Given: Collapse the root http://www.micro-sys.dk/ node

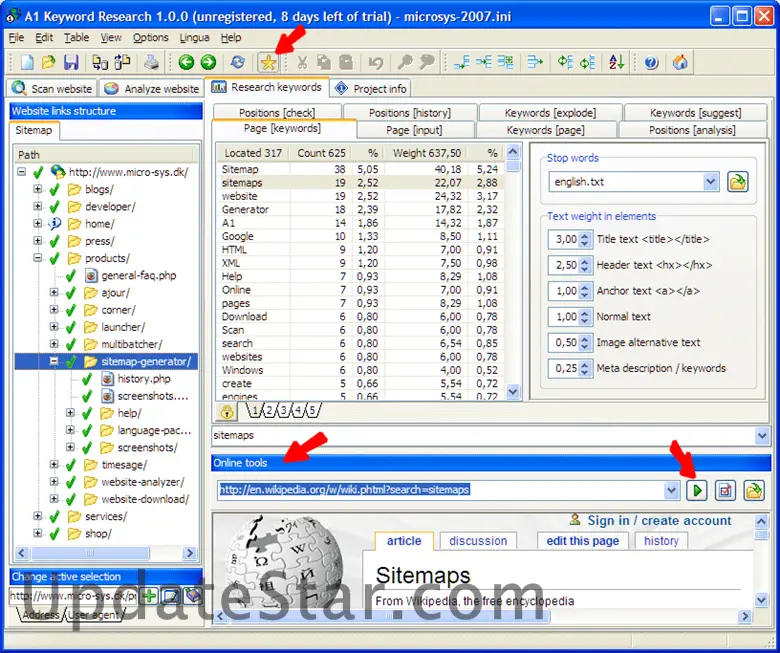Looking at the screenshot, I should click(21, 172).
